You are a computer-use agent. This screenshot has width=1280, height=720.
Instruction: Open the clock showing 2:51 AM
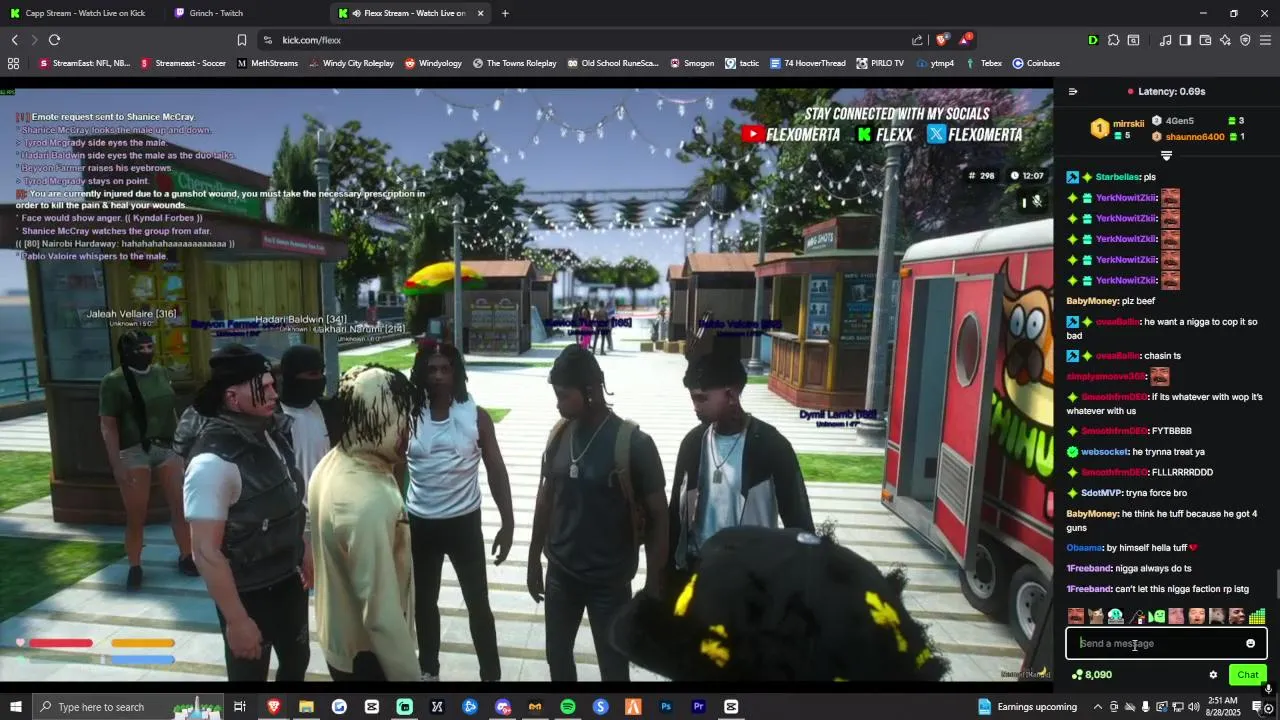point(1222,707)
